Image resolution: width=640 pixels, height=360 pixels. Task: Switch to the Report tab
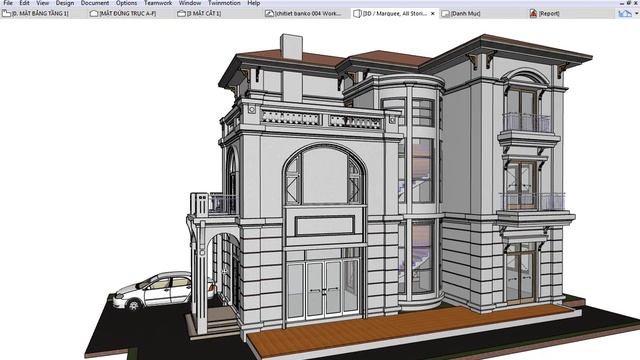pyautogui.click(x=549, y=13)
